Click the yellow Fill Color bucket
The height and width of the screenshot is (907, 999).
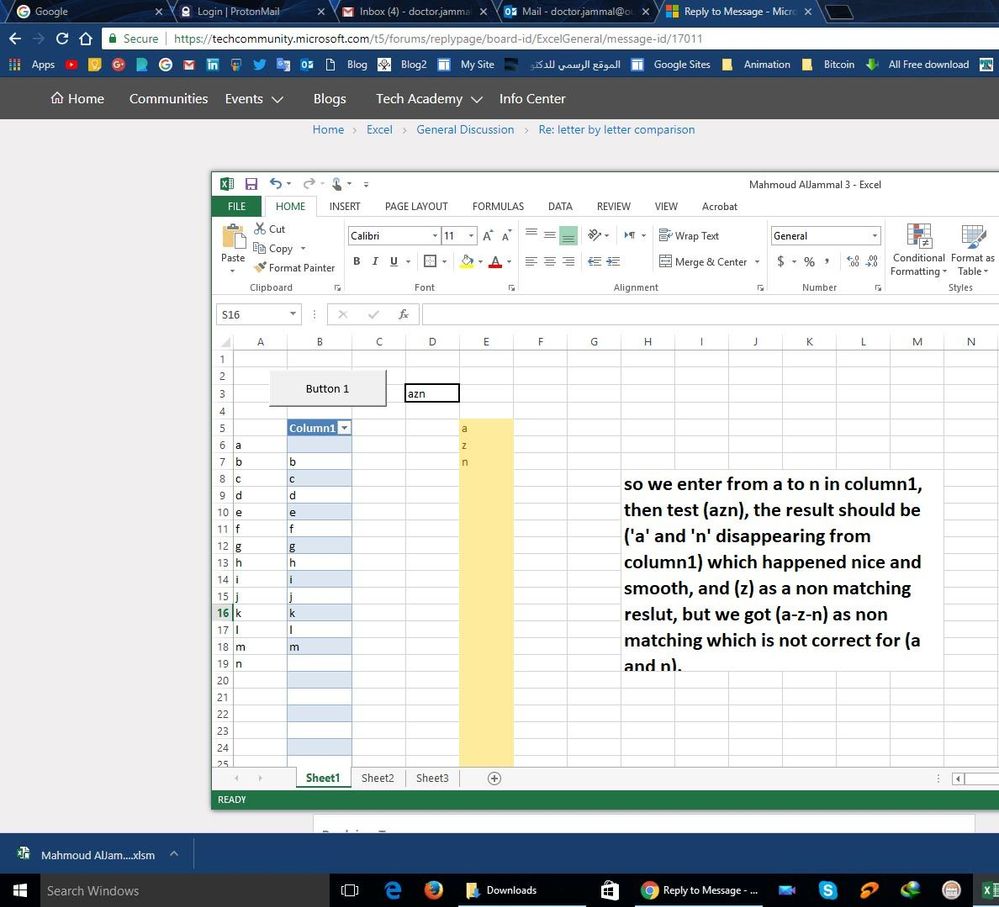click(467, 261)
